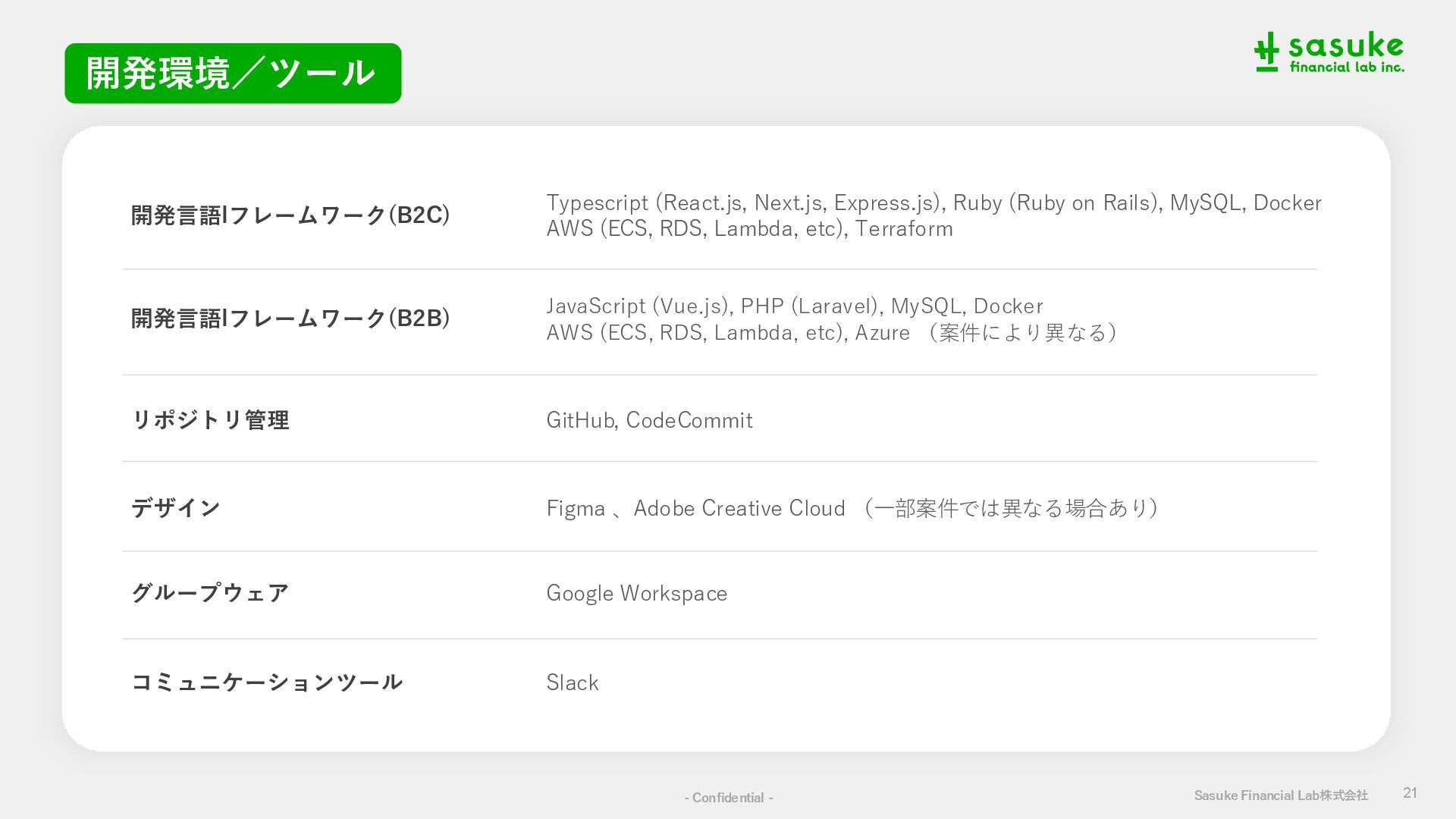Screen dimensions: 1456x819
Task: Click the Figma, Adobe Creative Cloud text
Action: [852, 508]
